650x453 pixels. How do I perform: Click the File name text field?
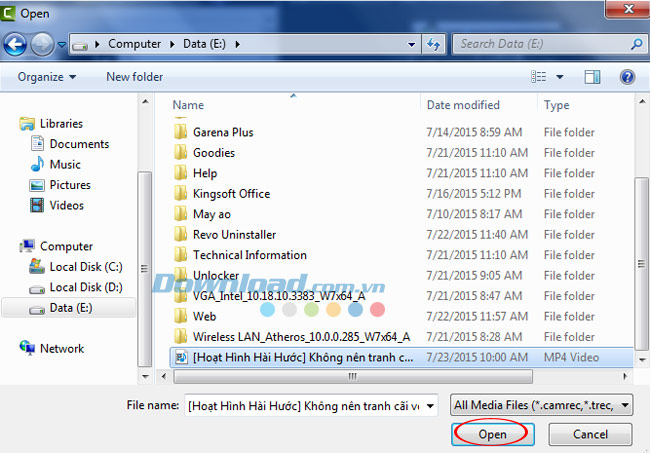[305, 405]
